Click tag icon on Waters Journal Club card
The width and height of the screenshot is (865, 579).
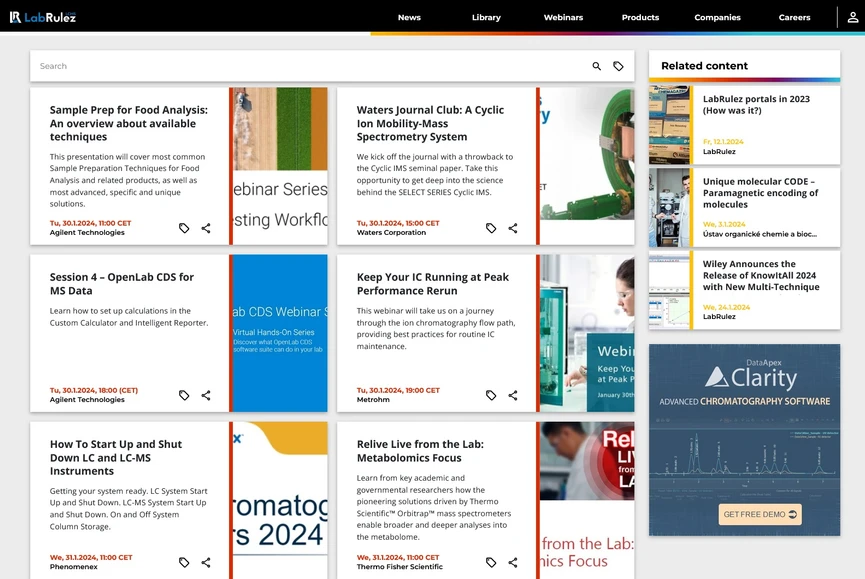pos(491,228)
